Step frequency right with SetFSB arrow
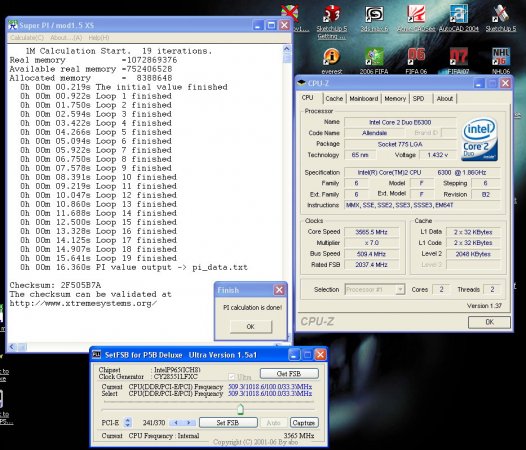This screenshot has width=526, height=450. 189,422
